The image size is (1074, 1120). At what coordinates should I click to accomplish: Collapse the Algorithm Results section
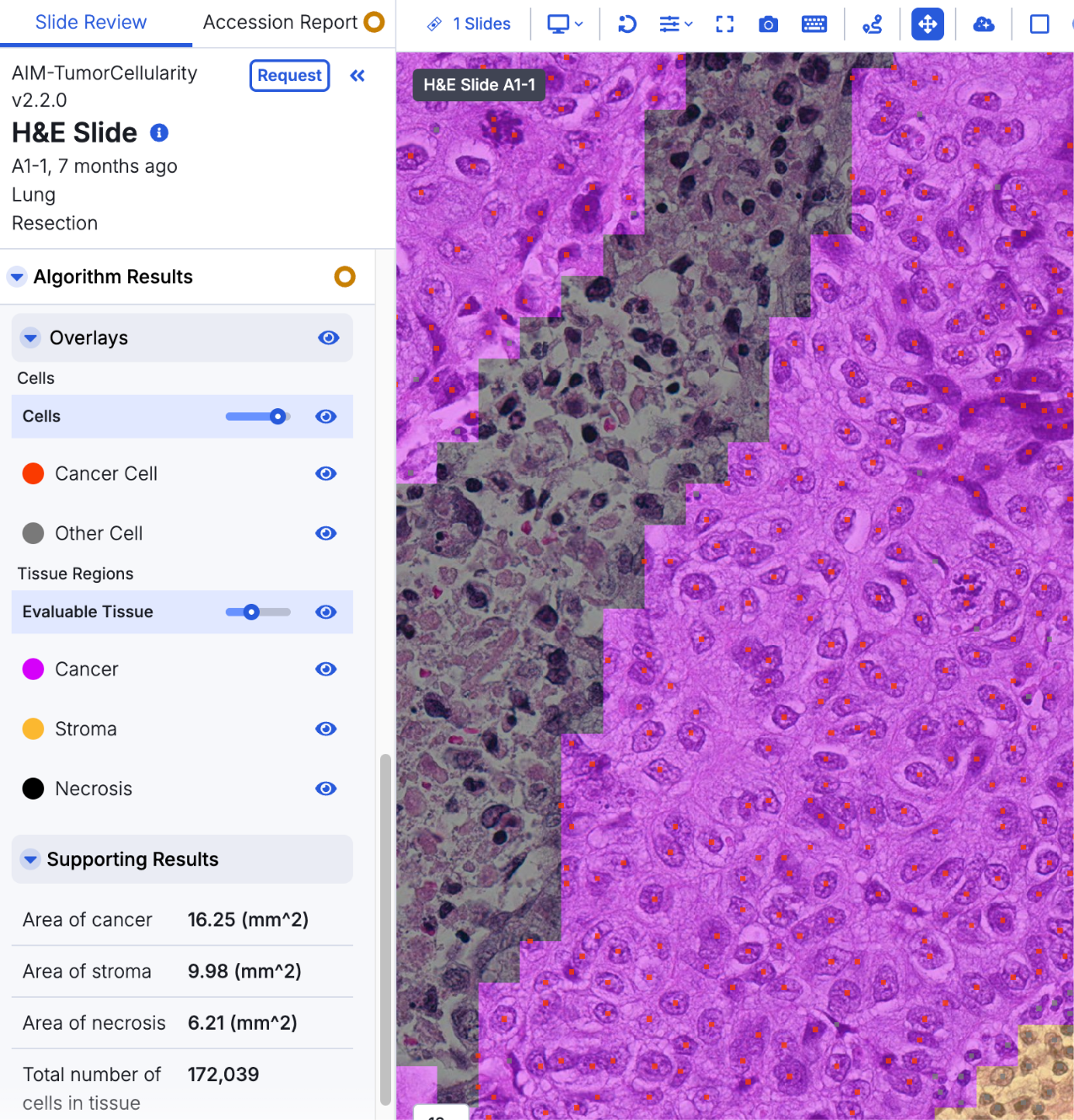pos(17,277)
